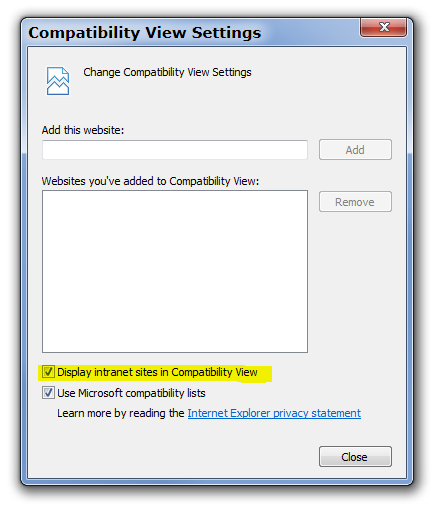The width and height of the screenshot is (432, 507).
Task: Click the 'Compatibility View Settings' title bar
Action: pyautogui.click(x=193, y=32)
